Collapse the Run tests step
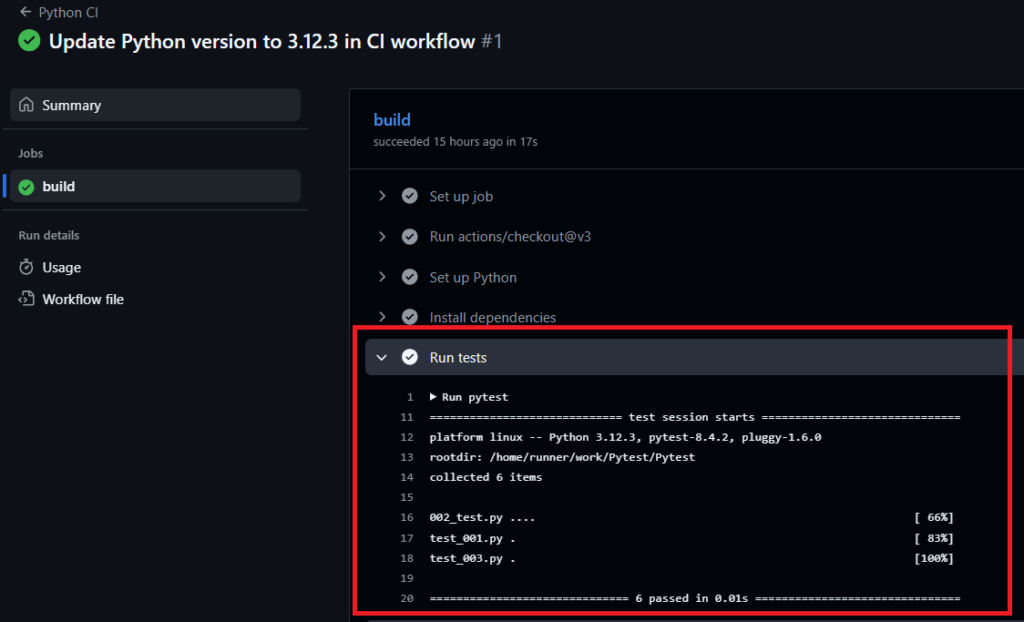1024x622 pixels. pos(382,357)
